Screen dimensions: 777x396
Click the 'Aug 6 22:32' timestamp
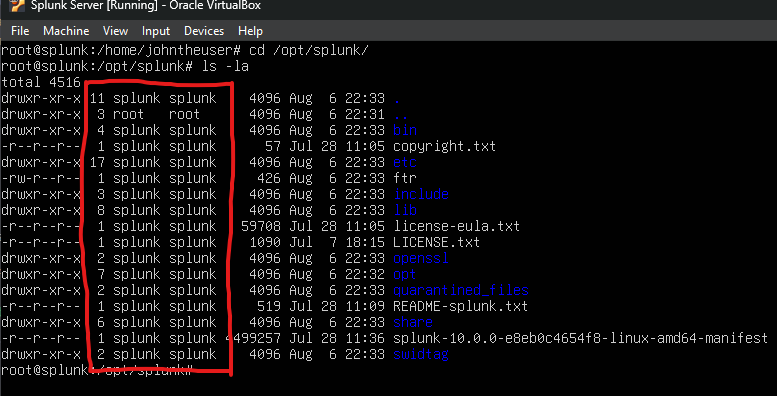point(336,275)
